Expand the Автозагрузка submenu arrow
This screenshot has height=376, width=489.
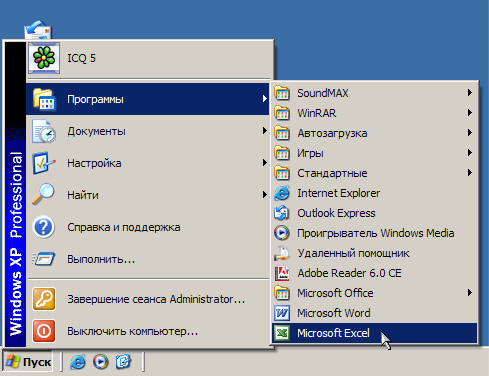pyautogui.click(x=470, y=132)
